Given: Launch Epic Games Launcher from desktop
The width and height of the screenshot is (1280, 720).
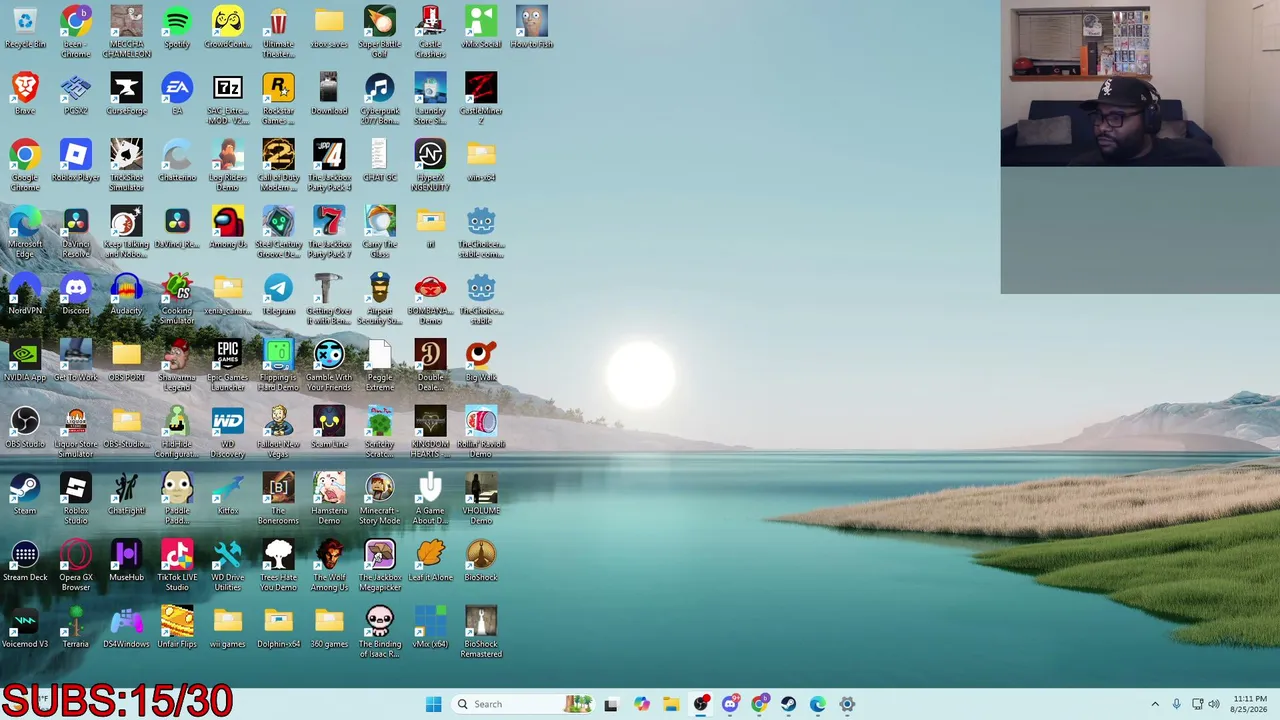Looking at the screenshot, I should (x=228, y=366).
